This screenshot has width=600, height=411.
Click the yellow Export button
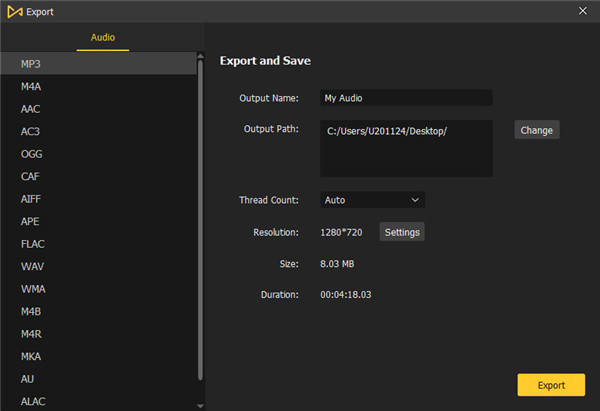551,385
